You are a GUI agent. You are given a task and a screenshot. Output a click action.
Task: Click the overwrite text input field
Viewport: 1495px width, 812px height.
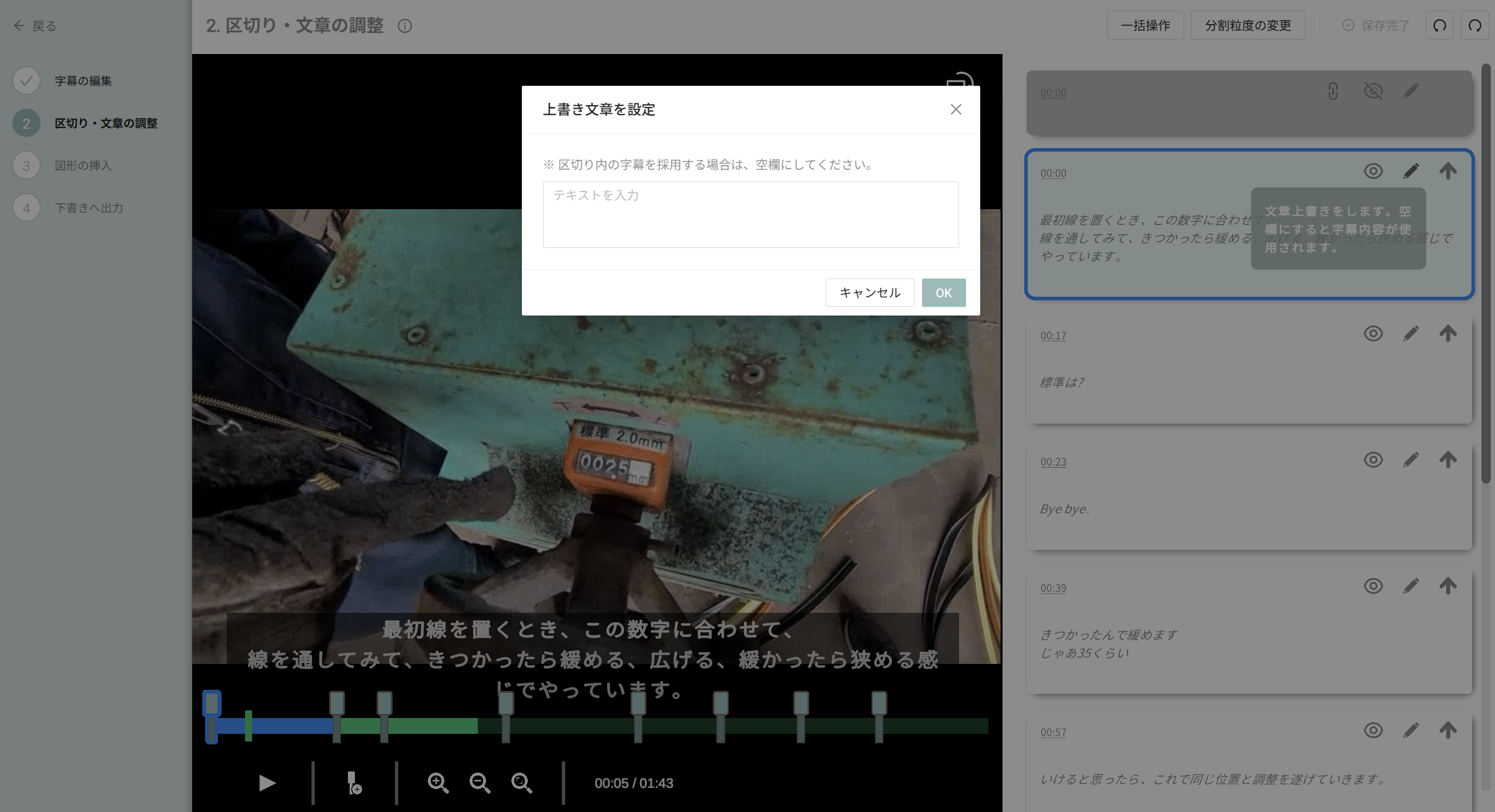pos(750,214)
